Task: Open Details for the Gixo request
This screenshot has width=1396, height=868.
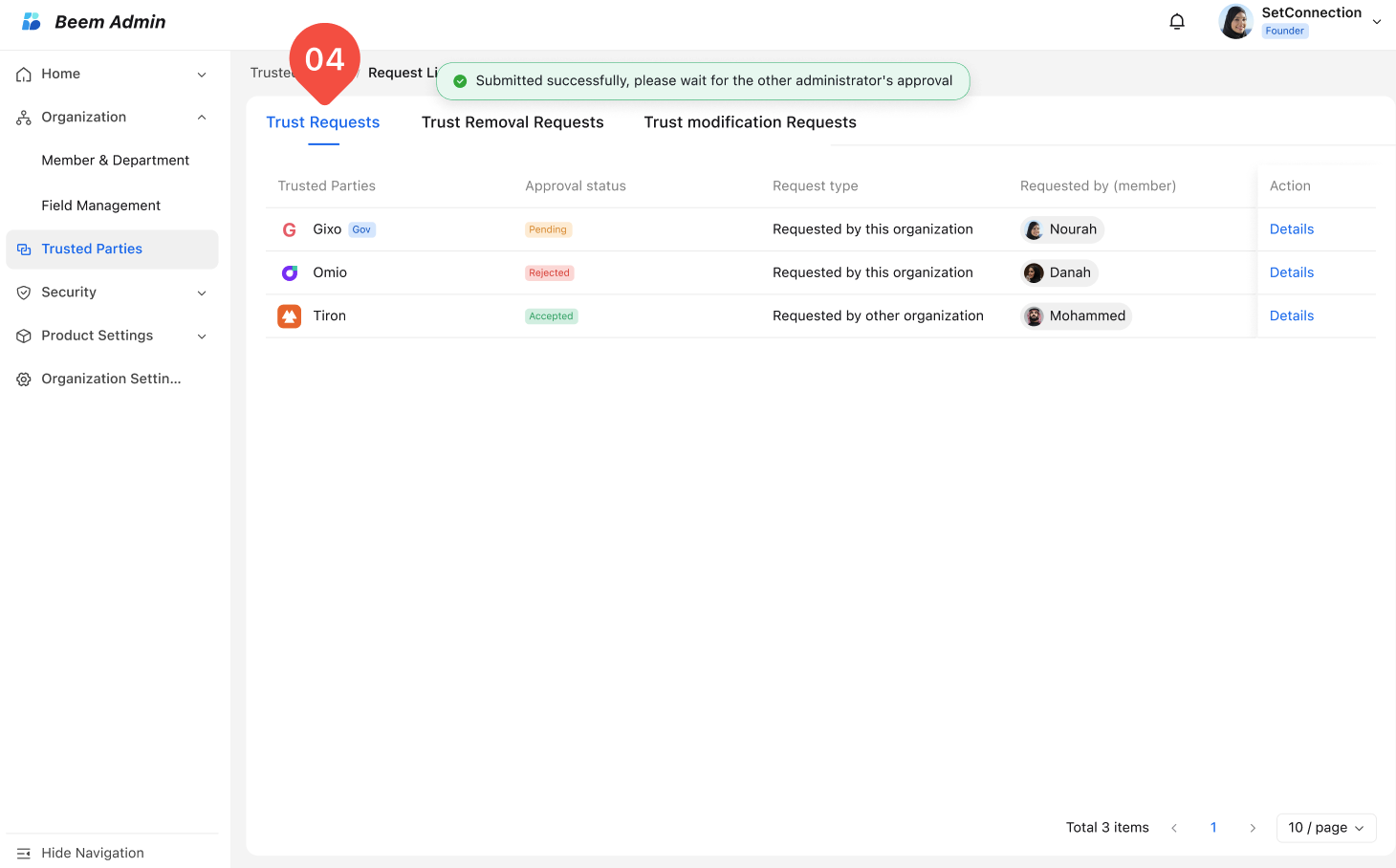Action: tap(1291, 229)
